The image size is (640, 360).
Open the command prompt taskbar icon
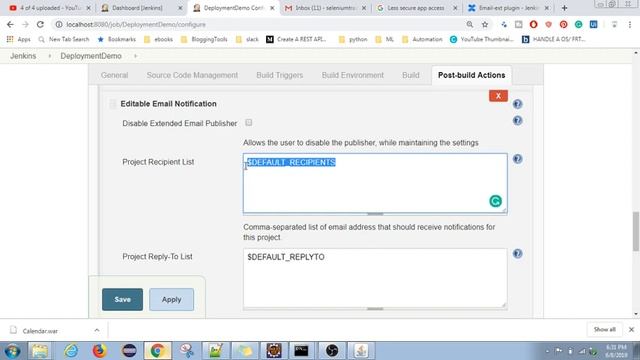pos(301,351)
